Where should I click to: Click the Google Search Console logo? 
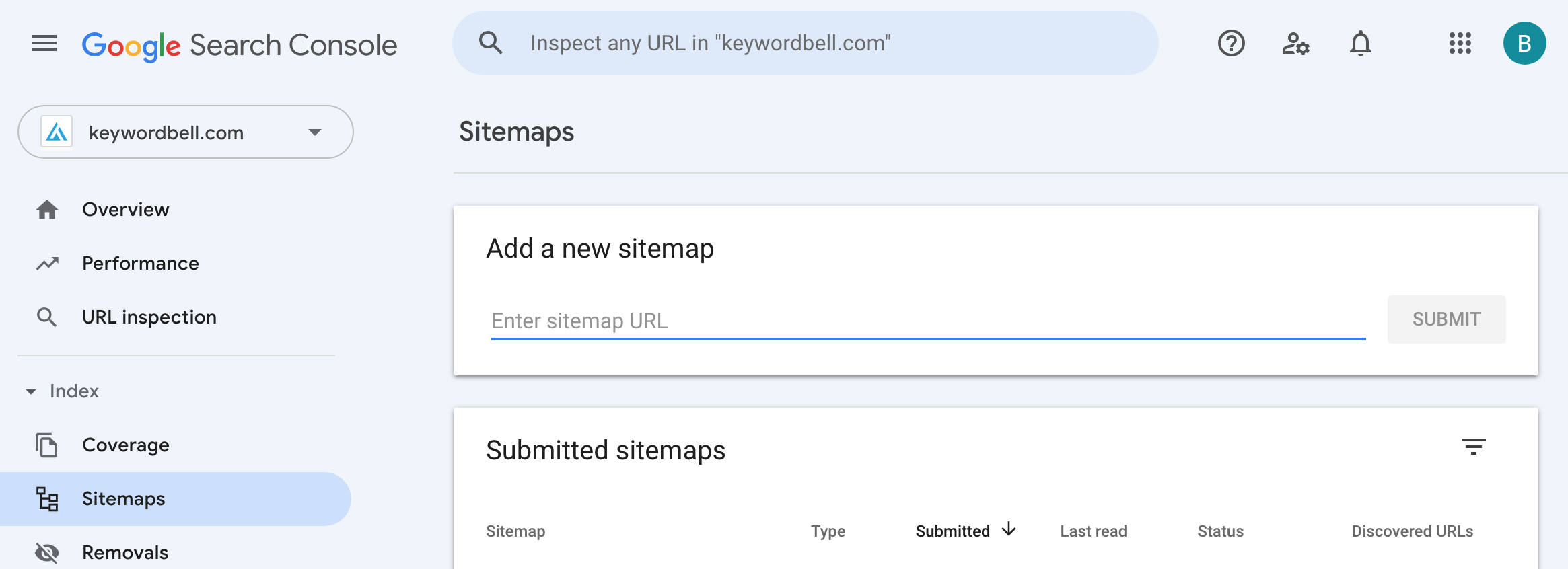240,45
